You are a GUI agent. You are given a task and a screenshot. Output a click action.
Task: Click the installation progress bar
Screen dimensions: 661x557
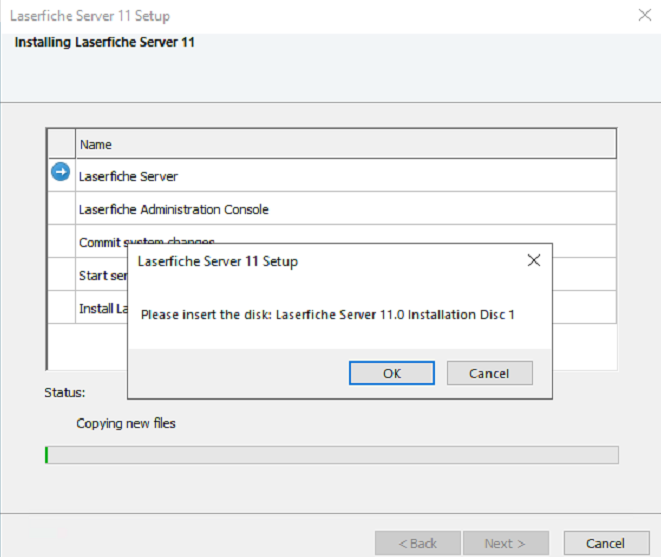(332, 455)
